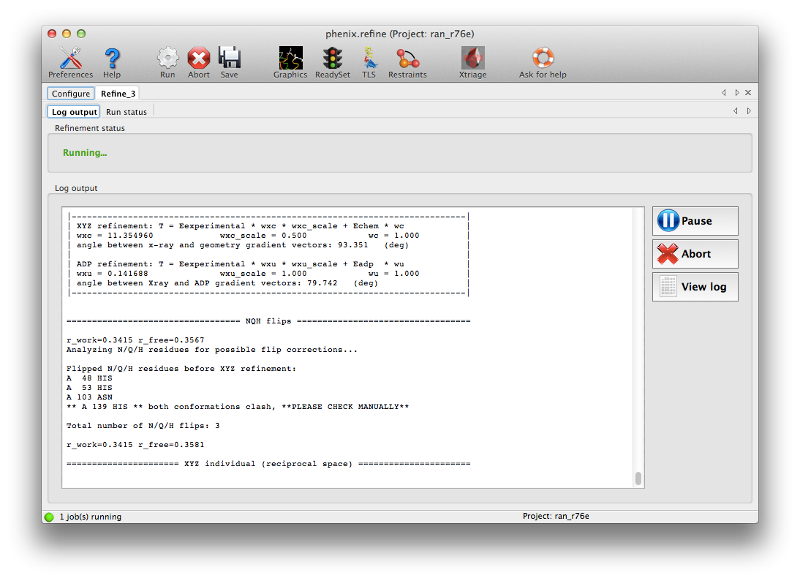The height and width of the screenshot is (581, 800).
Task: Switch to the Configure tab
Action: (x=70, y=92)
